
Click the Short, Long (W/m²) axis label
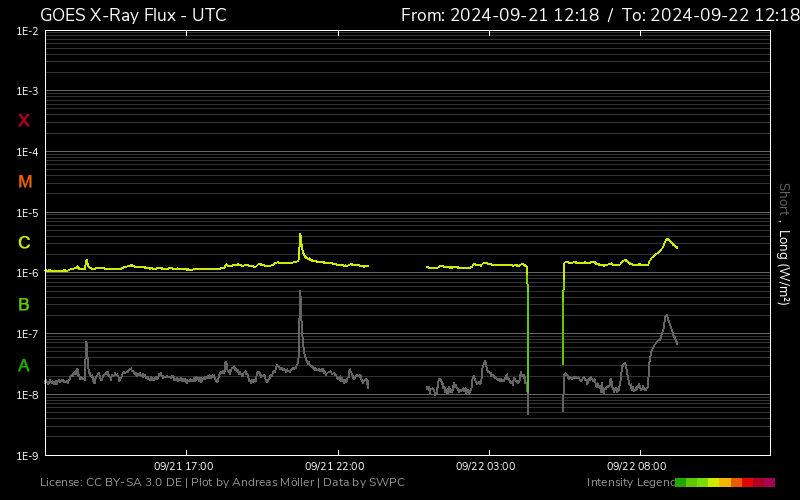click(784, 244)
